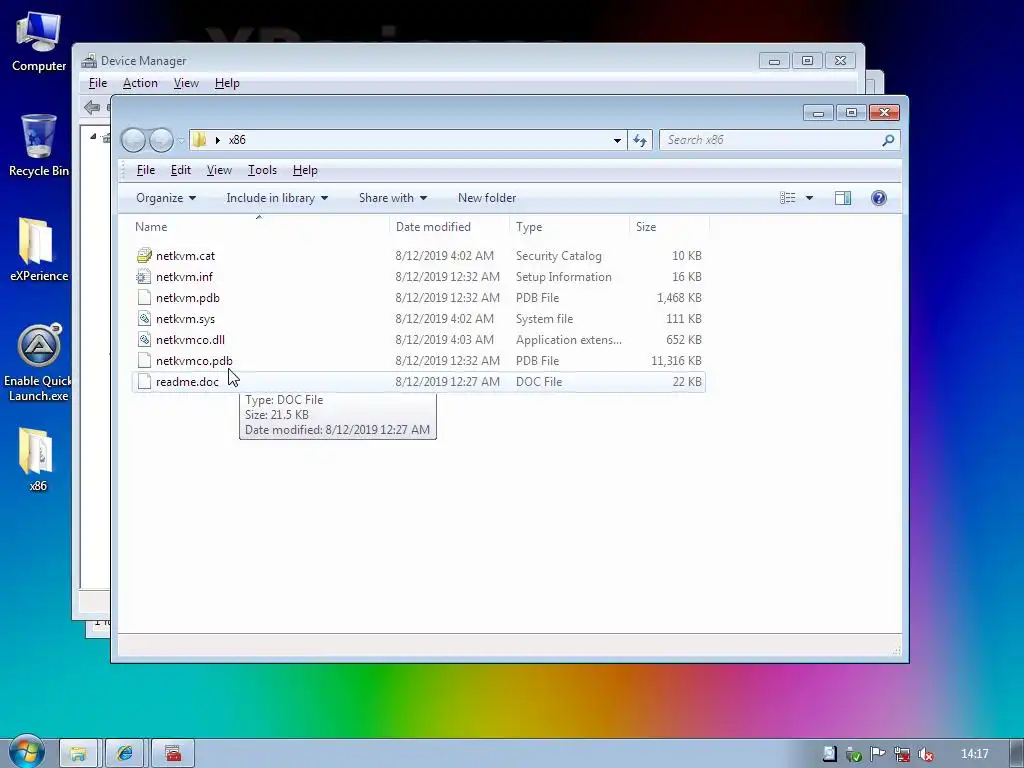Click the Show desktop button

coord(1016,754)
